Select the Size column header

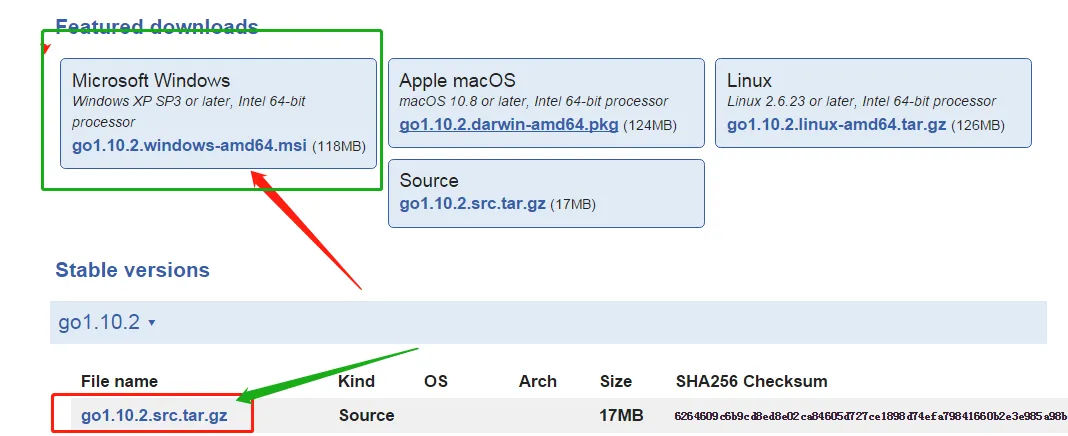(616, 382)
